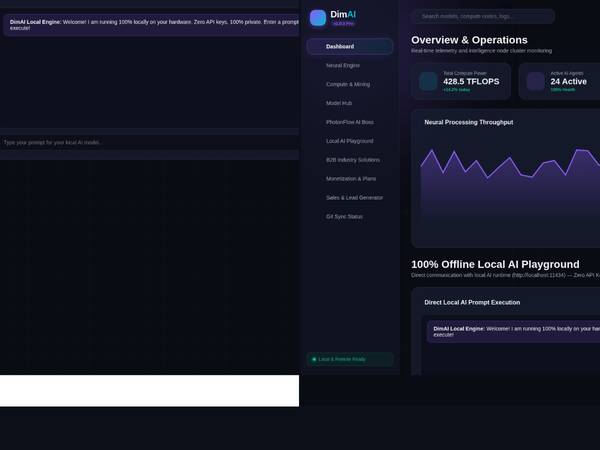Open Monetization & Plans section
Viewport: 600px width, 450px height.
(x=350, y=179)
